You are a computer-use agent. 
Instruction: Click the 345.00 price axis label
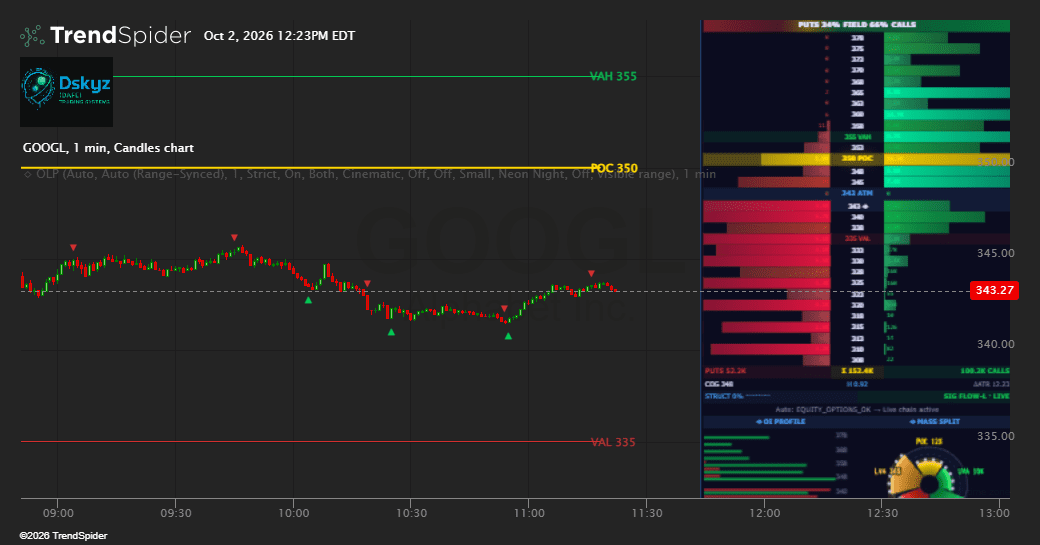click(996, 253)
